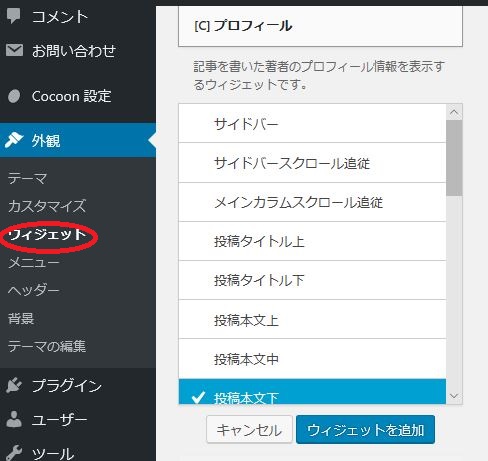Select サイドバー as widget area
Screen dimensions: 488x461
tap(312, 124)
